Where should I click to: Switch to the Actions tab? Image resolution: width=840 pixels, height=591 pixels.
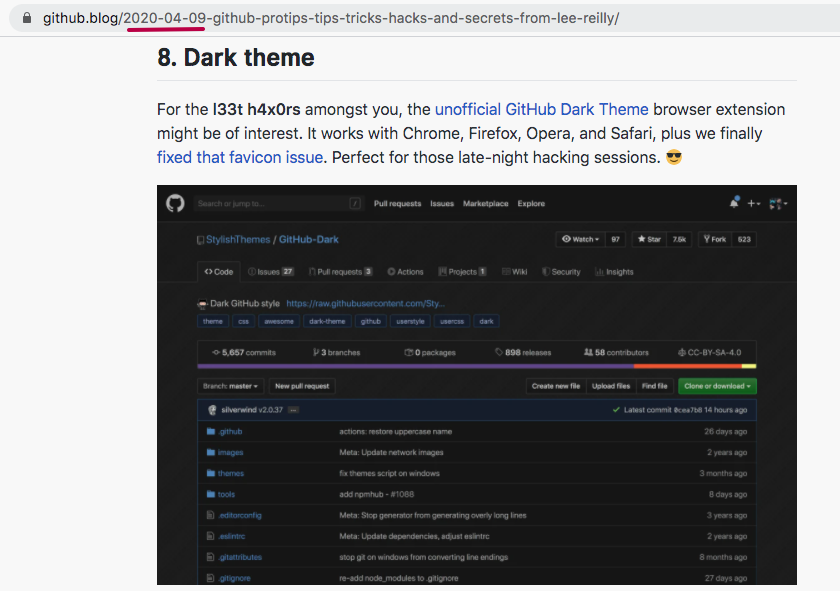tap(405, 272)
